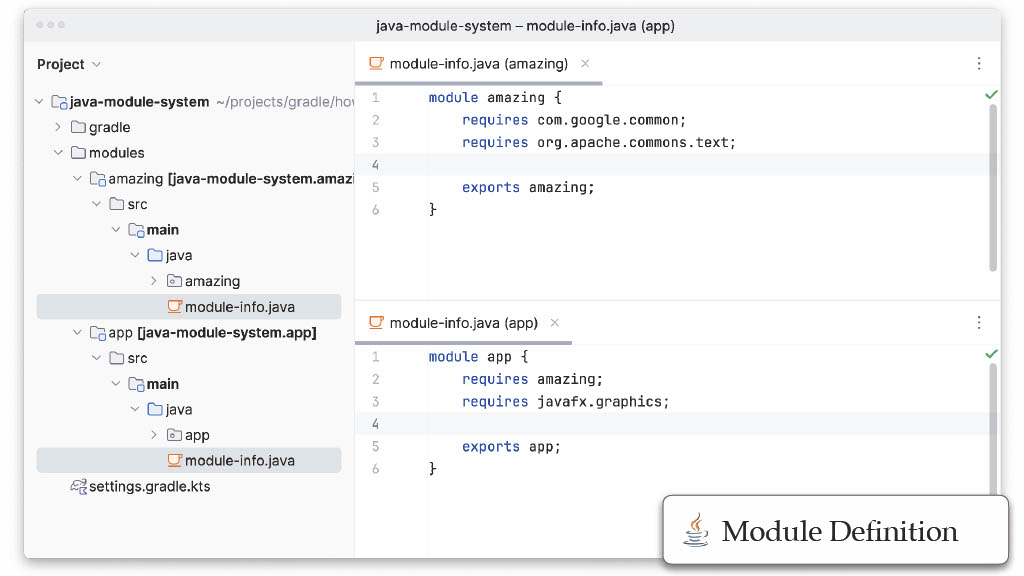Image resolution: width=1024 pixels, height=576 pixels.
Task: Select the modules folder icon
Action: [x=78, y=152]
